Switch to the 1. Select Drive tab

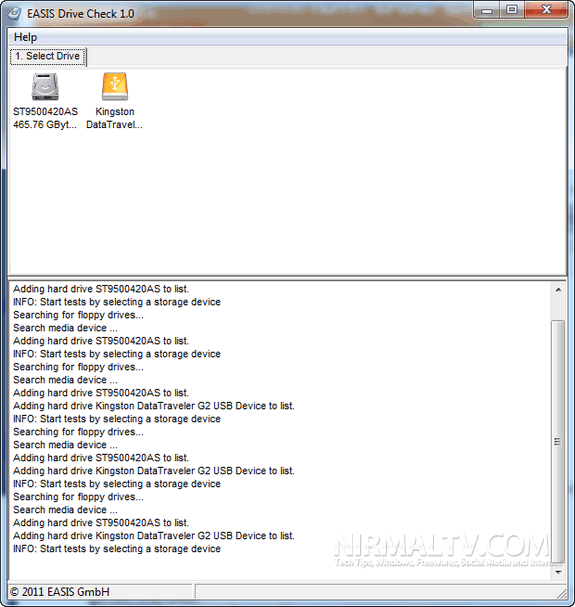coord(48,57)
